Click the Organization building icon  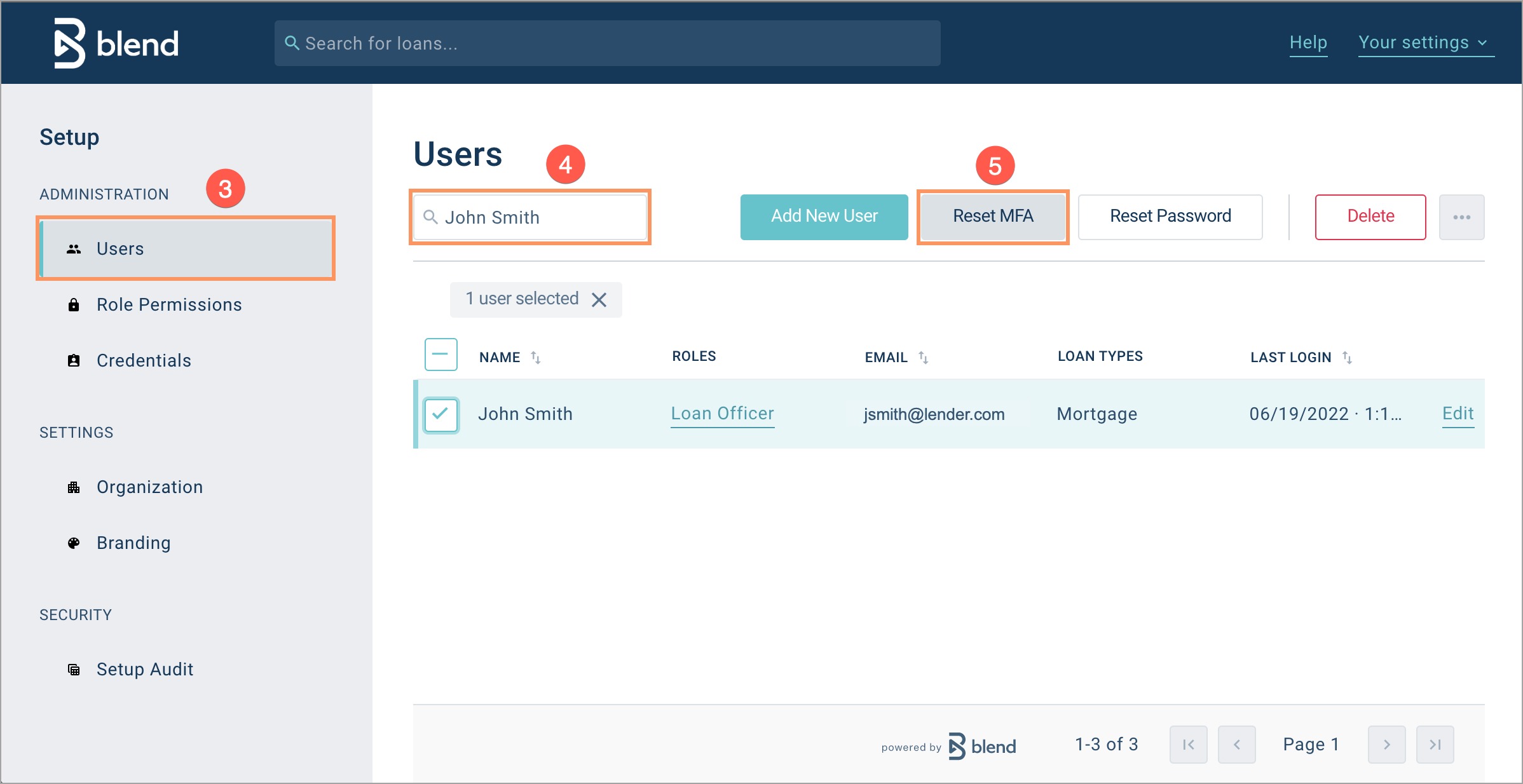74,487
